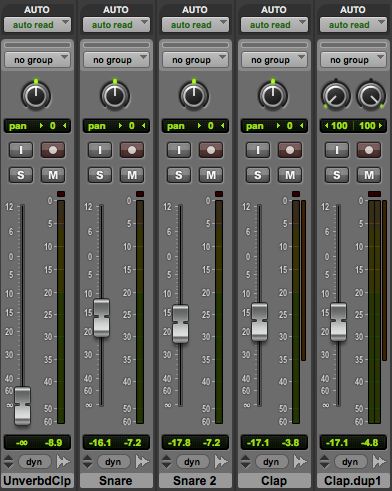The height and width of the screenshot is (491, 392).
Task: Mute the Clap track
Action: [290, 175]
